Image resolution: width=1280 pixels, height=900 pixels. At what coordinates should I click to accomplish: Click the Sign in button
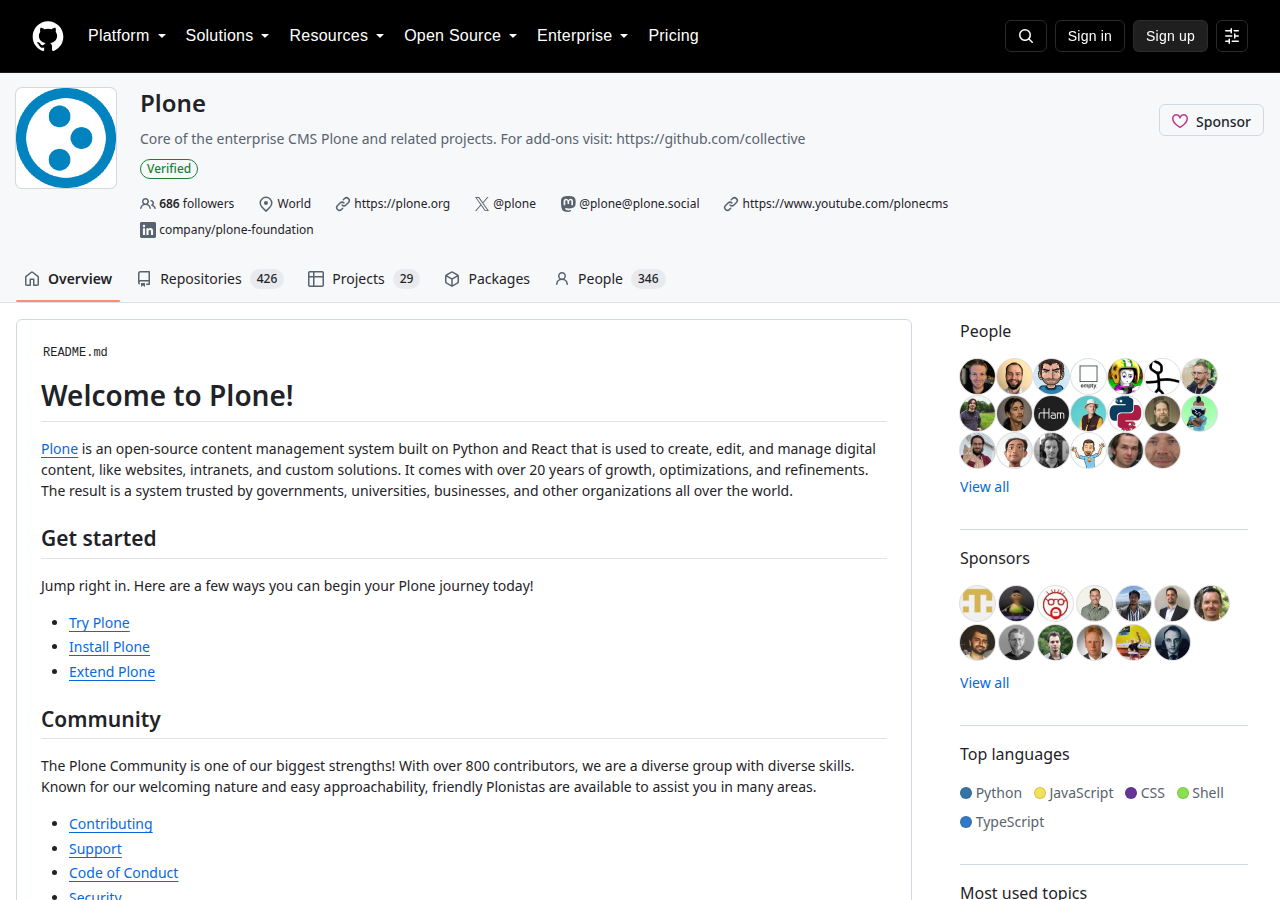click(1090, 36)
